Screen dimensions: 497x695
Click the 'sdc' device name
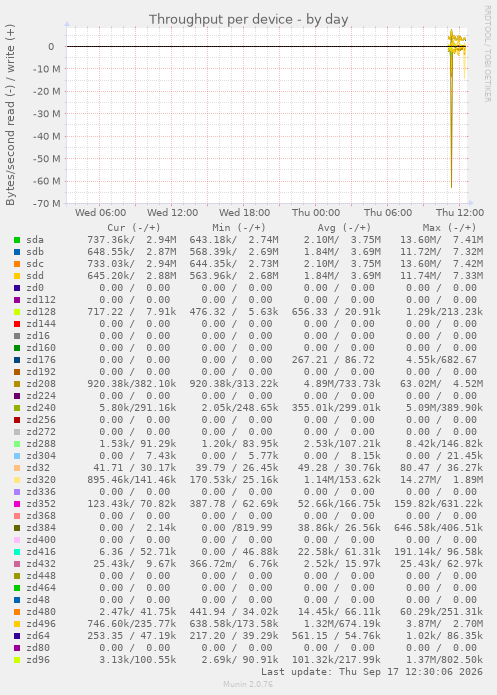pos(35,264)
